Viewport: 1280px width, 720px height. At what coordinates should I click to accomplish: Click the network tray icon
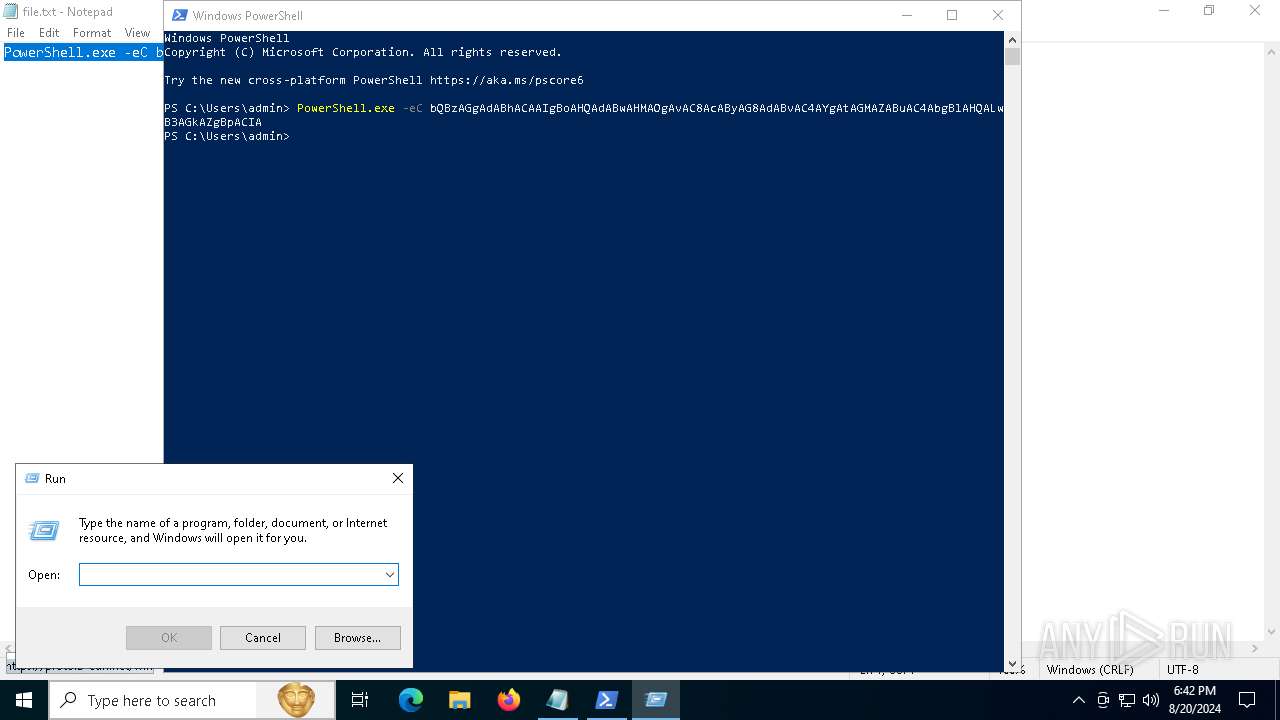click(1127, 700)
